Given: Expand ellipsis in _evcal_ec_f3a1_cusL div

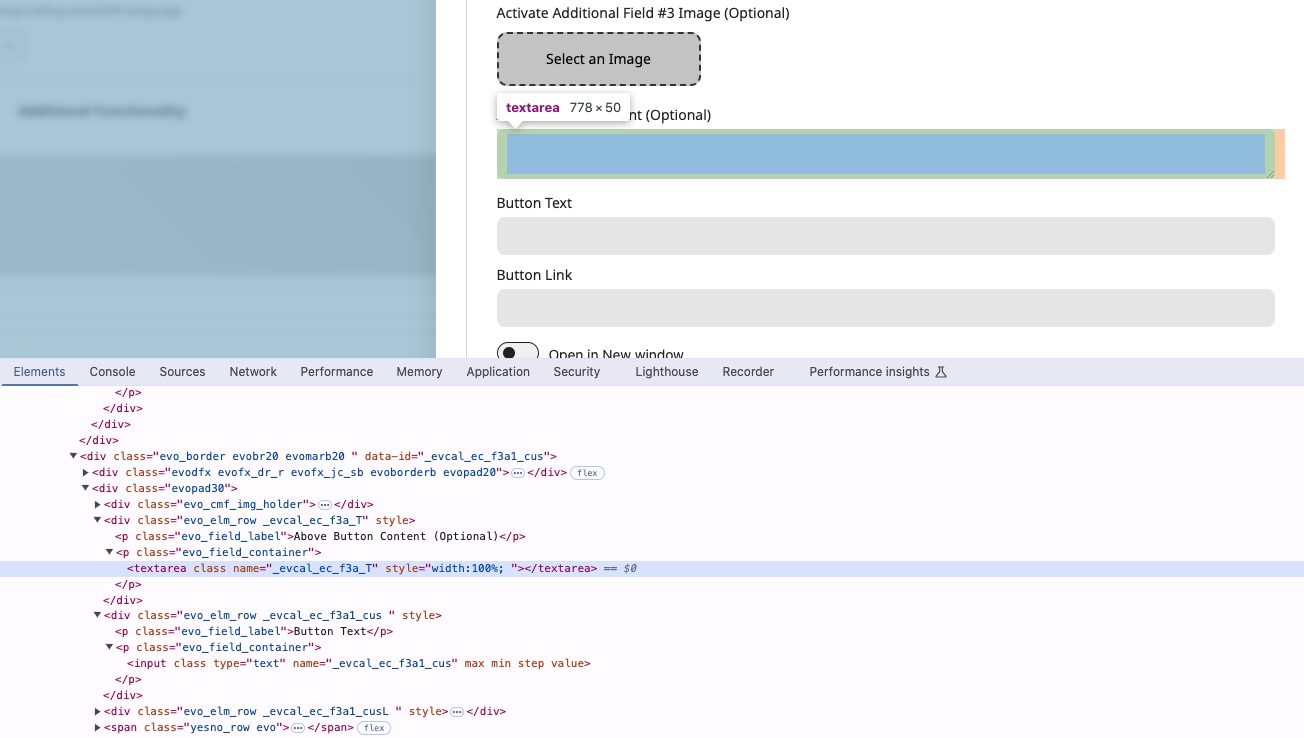Looking at the screenshot, I should tap(457, 712).
